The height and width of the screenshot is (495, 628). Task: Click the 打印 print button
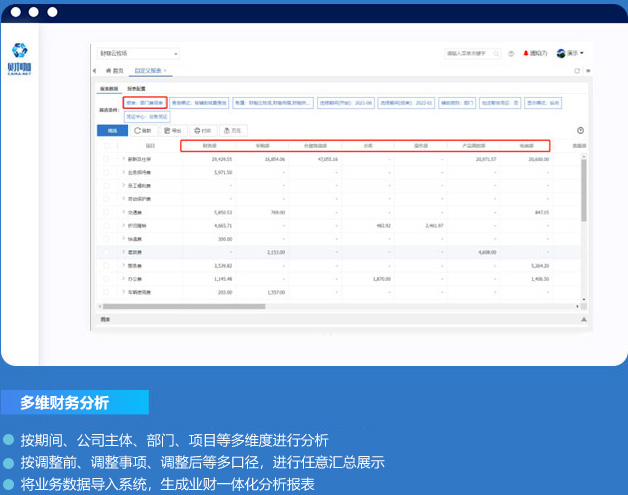[x=203, y=131]
